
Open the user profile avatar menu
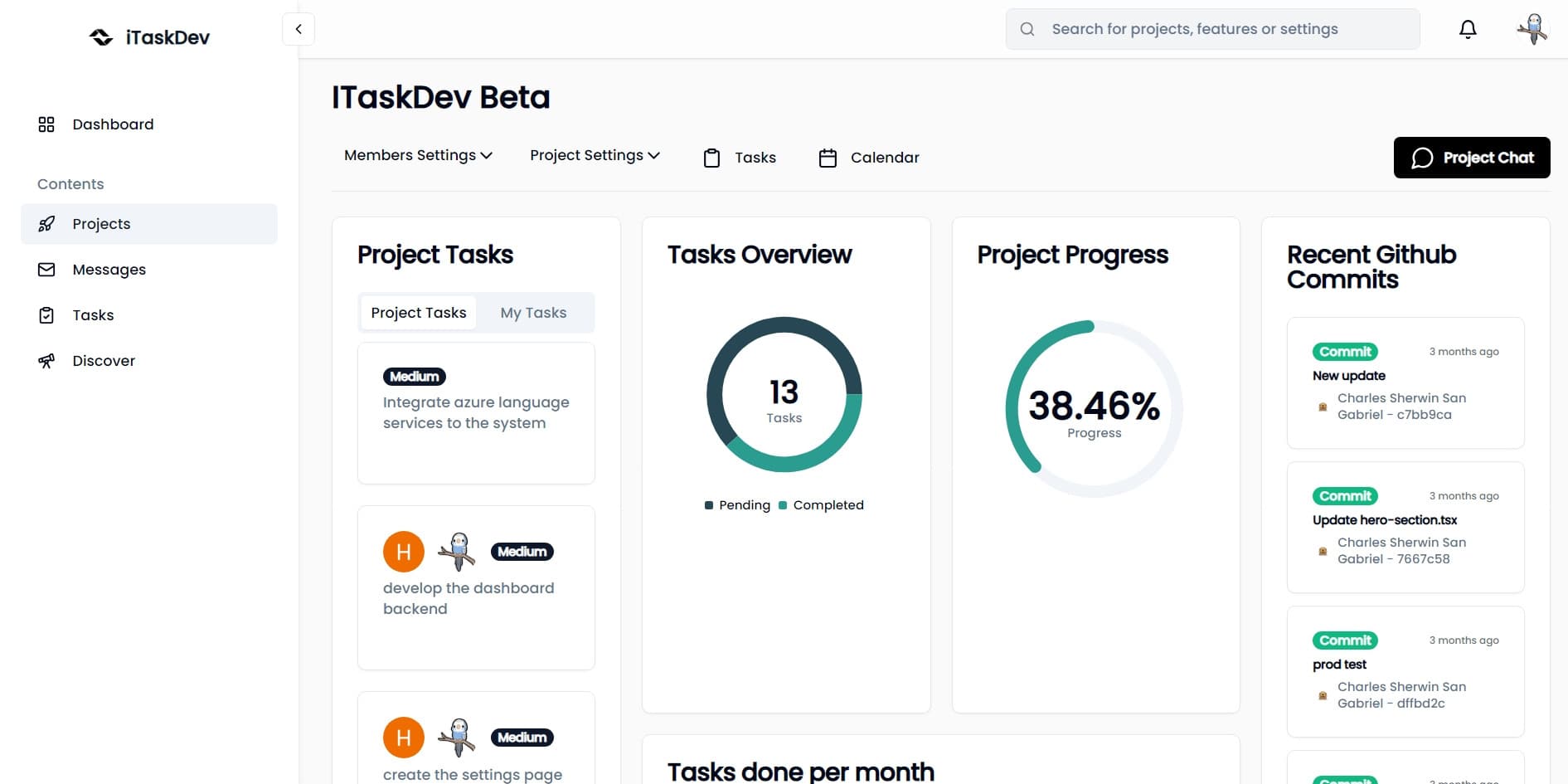[x=1532, y=29]
